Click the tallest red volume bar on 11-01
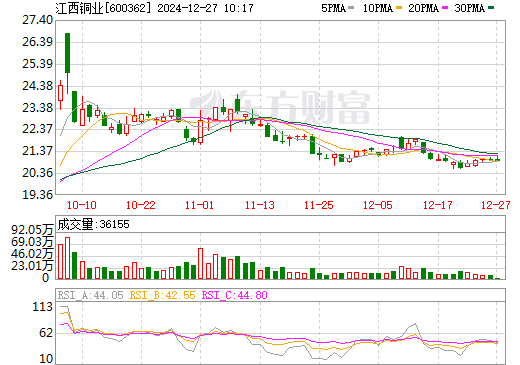The width and height of the screenshot is (520, 365). (x=200, y=263)
